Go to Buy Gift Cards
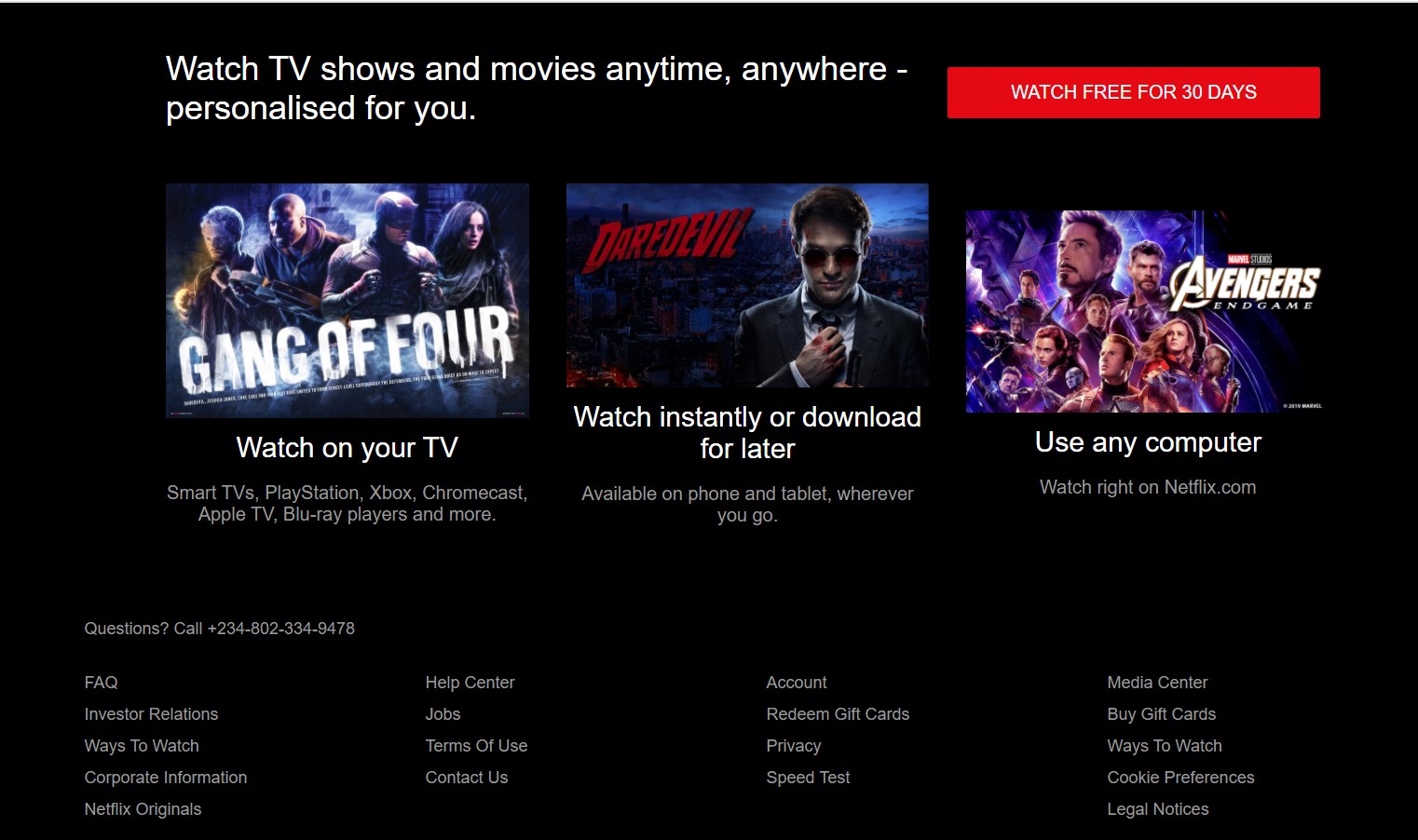The height and width of the screenshot is (840, 1418). tap(1161, 714)
